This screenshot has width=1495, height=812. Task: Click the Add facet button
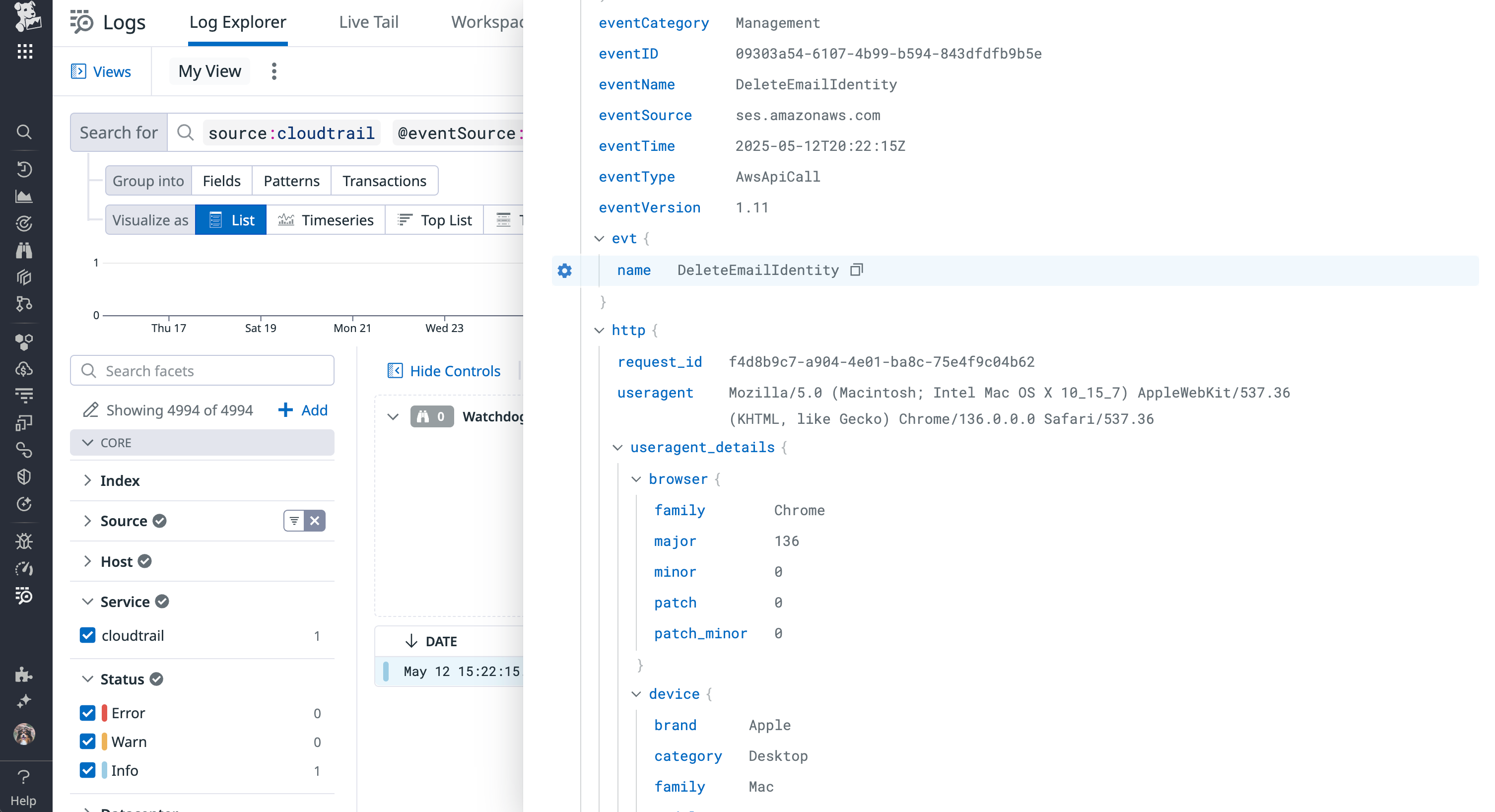point(303,410)
